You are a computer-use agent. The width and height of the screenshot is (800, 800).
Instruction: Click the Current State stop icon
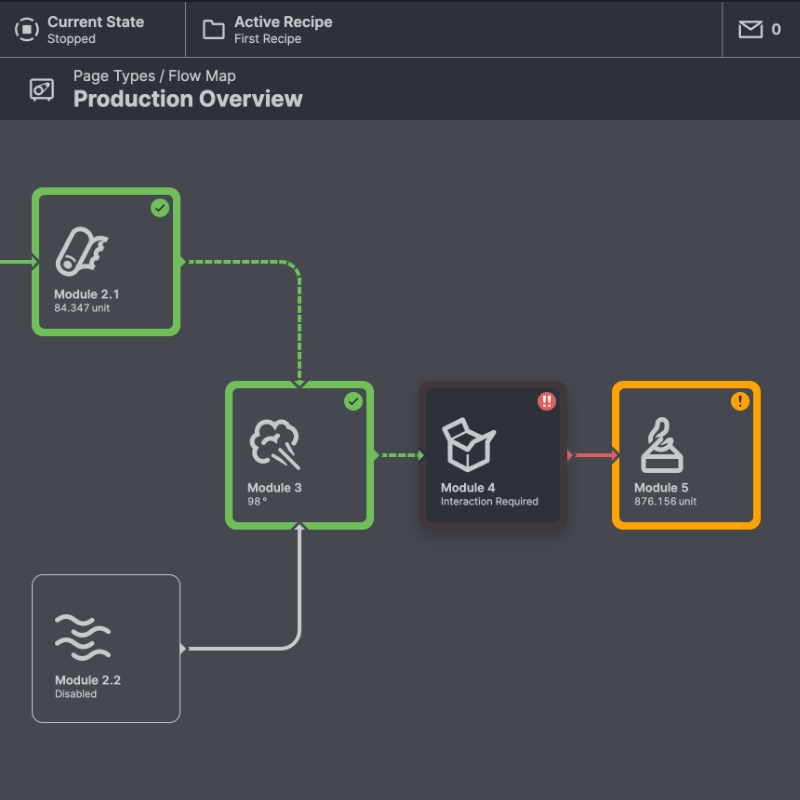click(27, 29)
